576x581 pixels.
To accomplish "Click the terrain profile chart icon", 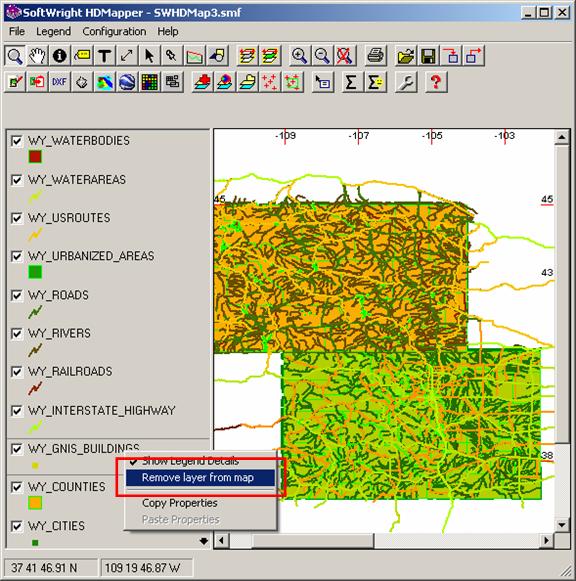I will (194, 56).
